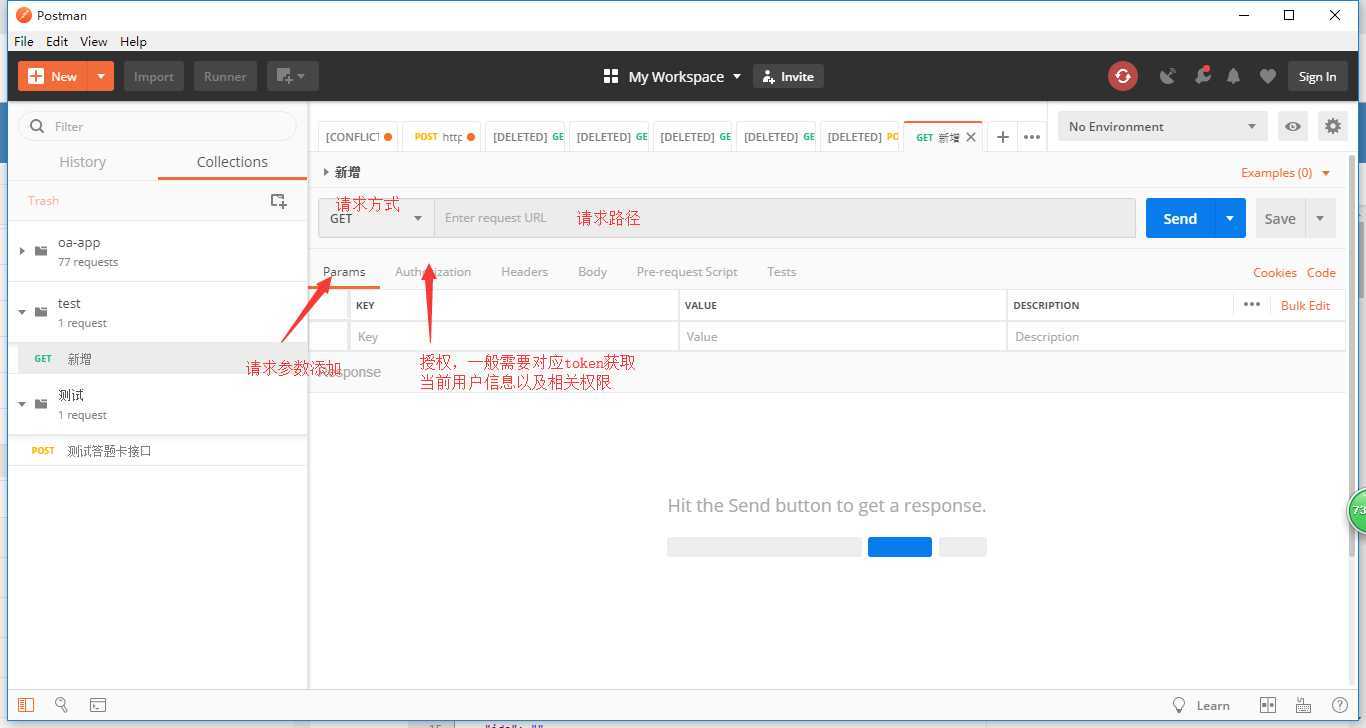The width and height of the screenshot is (1366, 728).
Task: Collapse the test collection
Action: click(22, 312)
